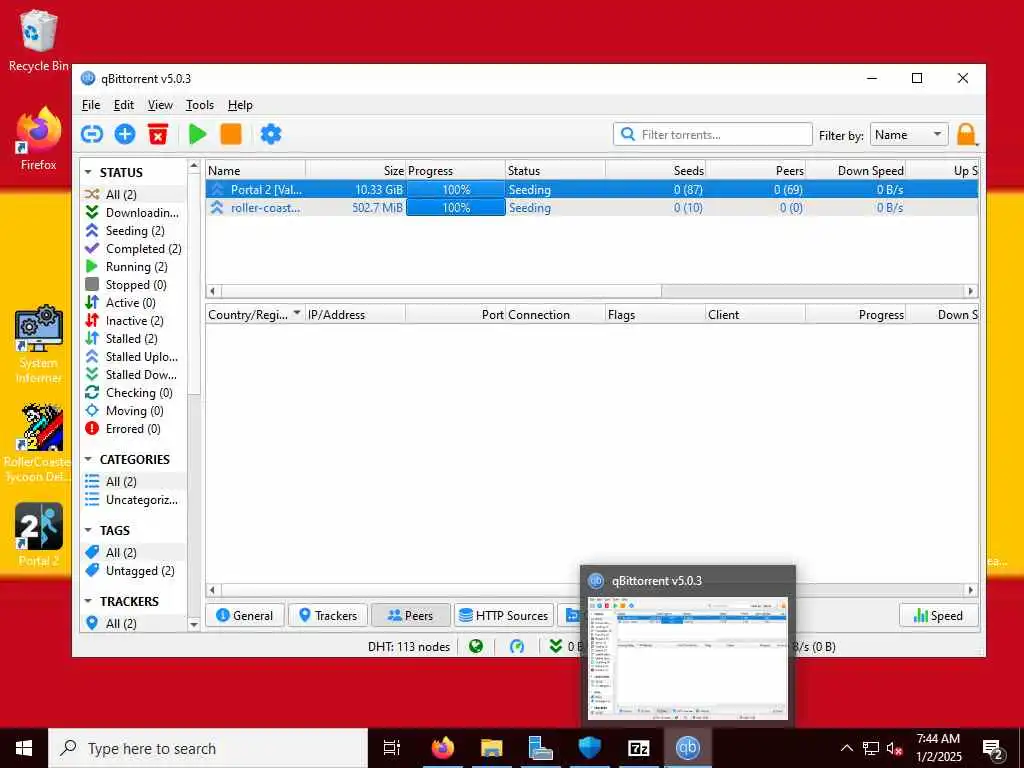Click the Windows Start button
This screenshot has width=1024, height=768.
[x=24, y=748]
